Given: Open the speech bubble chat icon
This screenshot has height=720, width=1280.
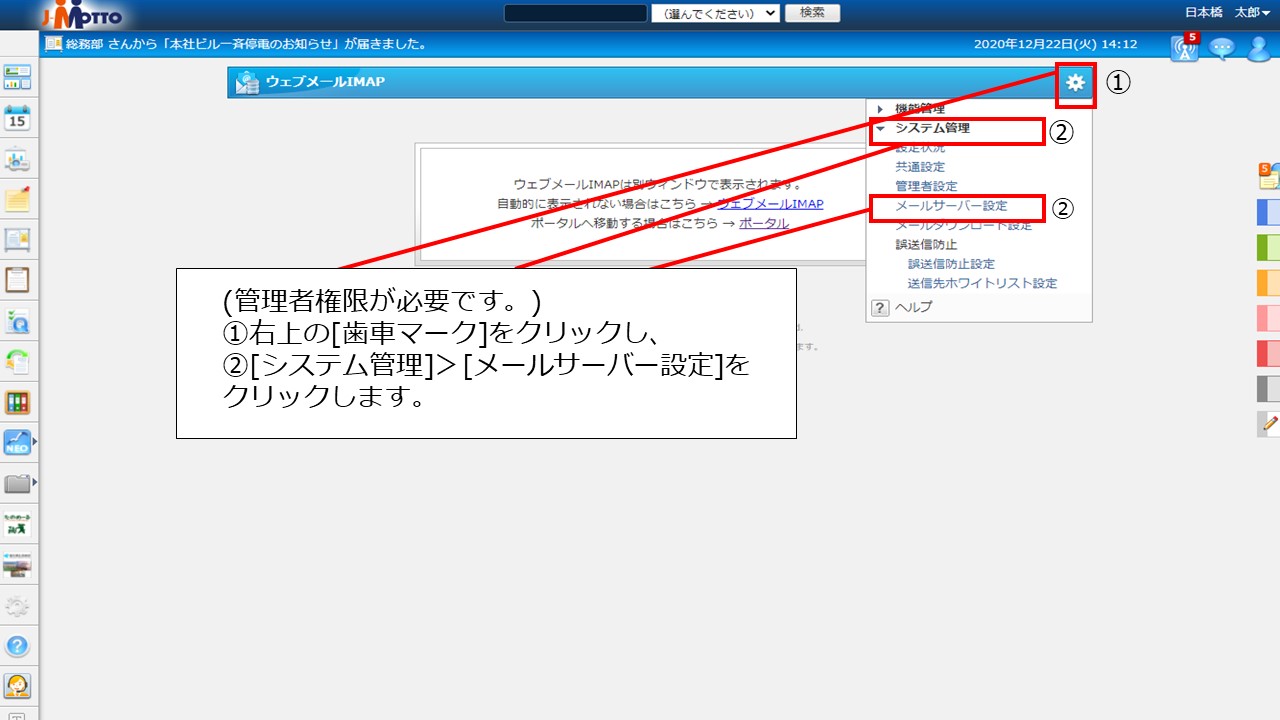Looking at the screenshot, I should 1222,47.
